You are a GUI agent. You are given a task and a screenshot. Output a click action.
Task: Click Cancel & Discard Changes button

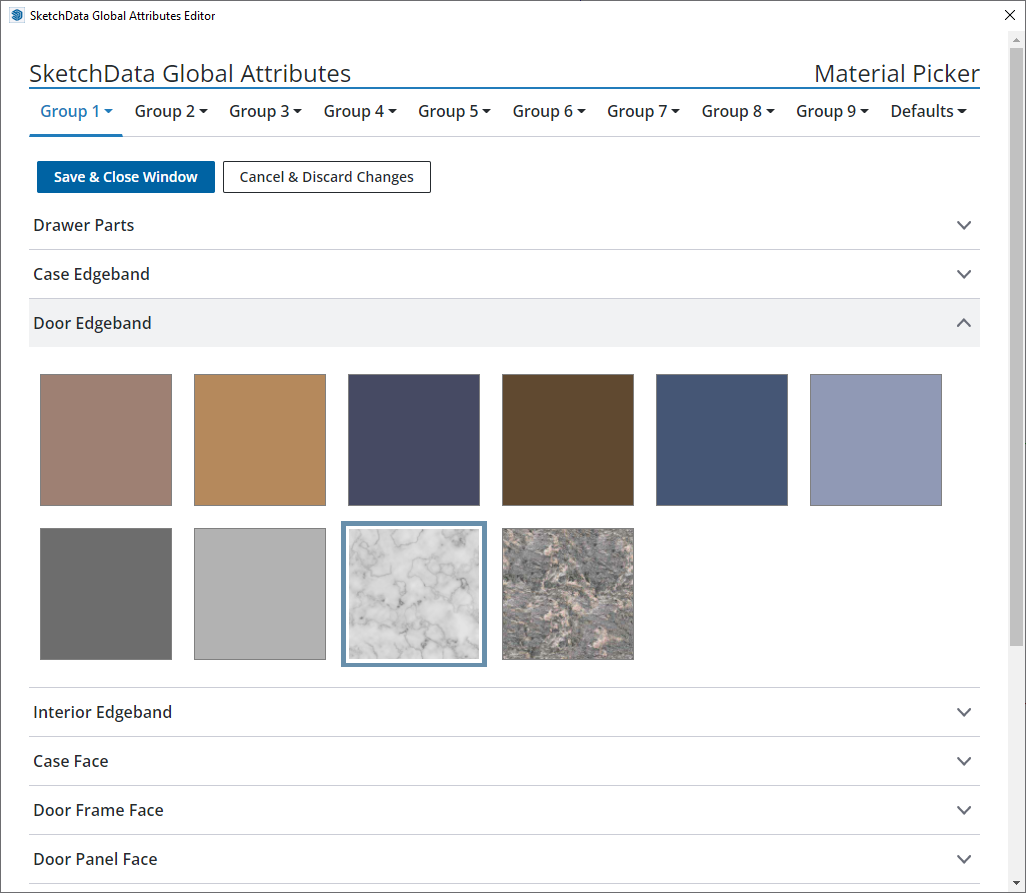pos(326,177)
